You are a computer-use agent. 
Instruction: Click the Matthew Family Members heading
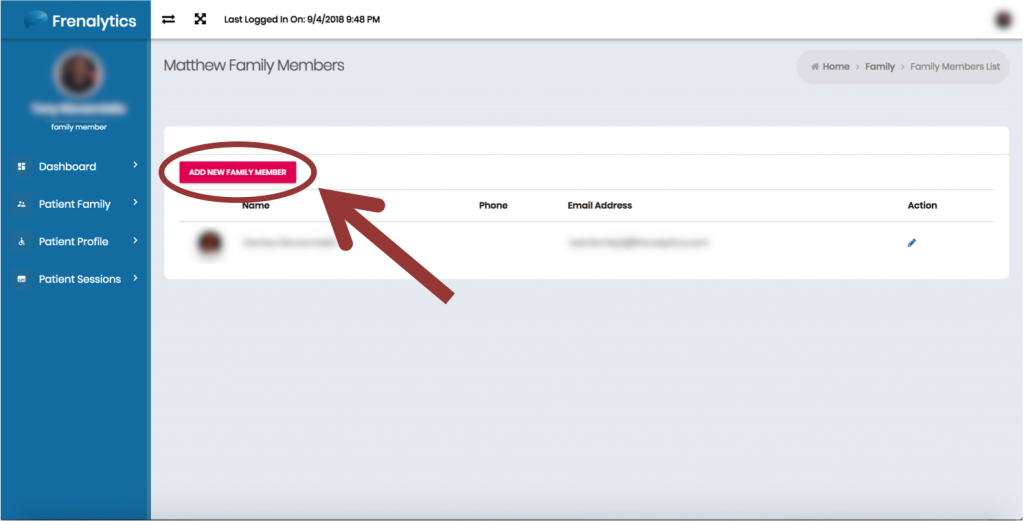(x=254, y=65)
